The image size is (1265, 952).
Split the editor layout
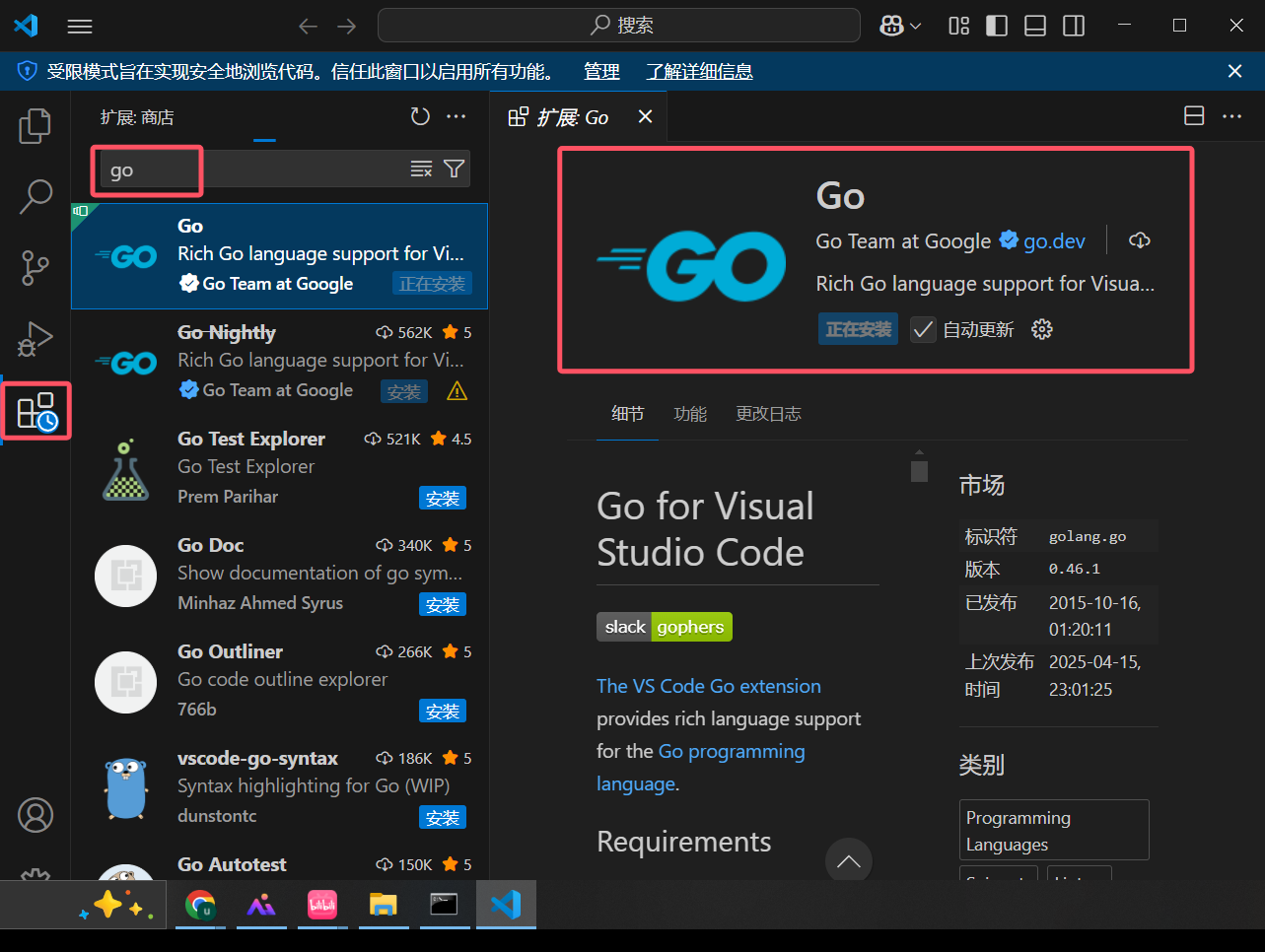point(1194,116)
